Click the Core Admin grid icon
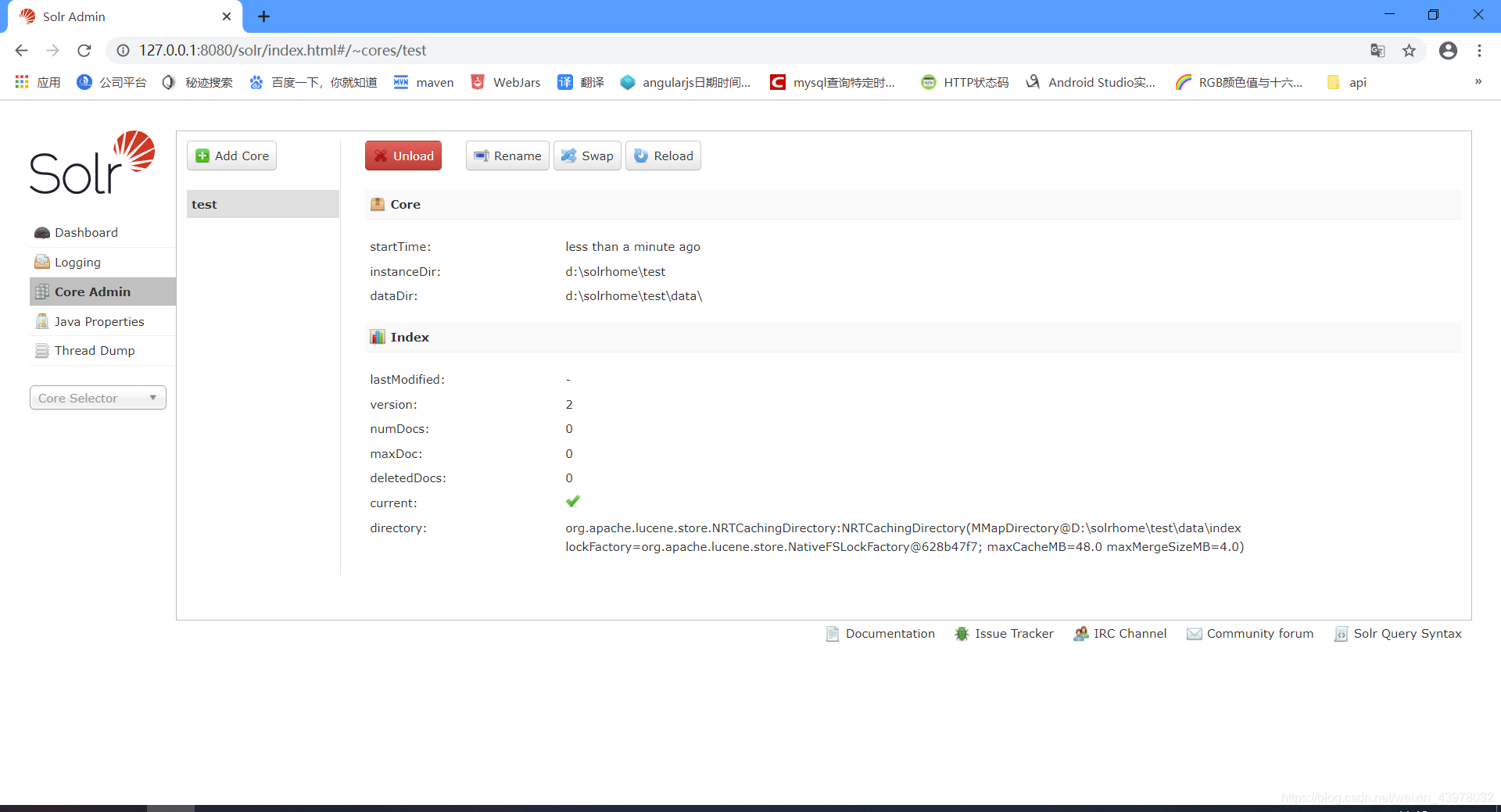 coord(42,292)
